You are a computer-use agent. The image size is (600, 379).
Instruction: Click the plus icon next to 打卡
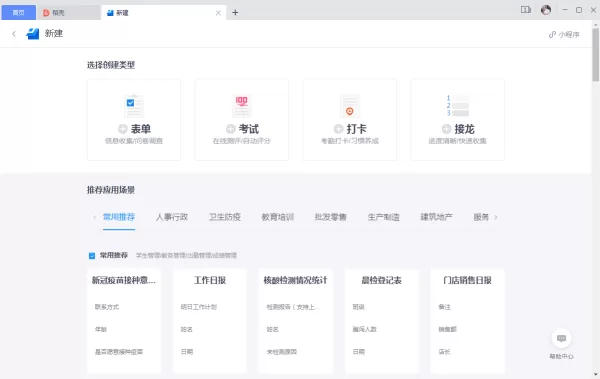[338, 129]
